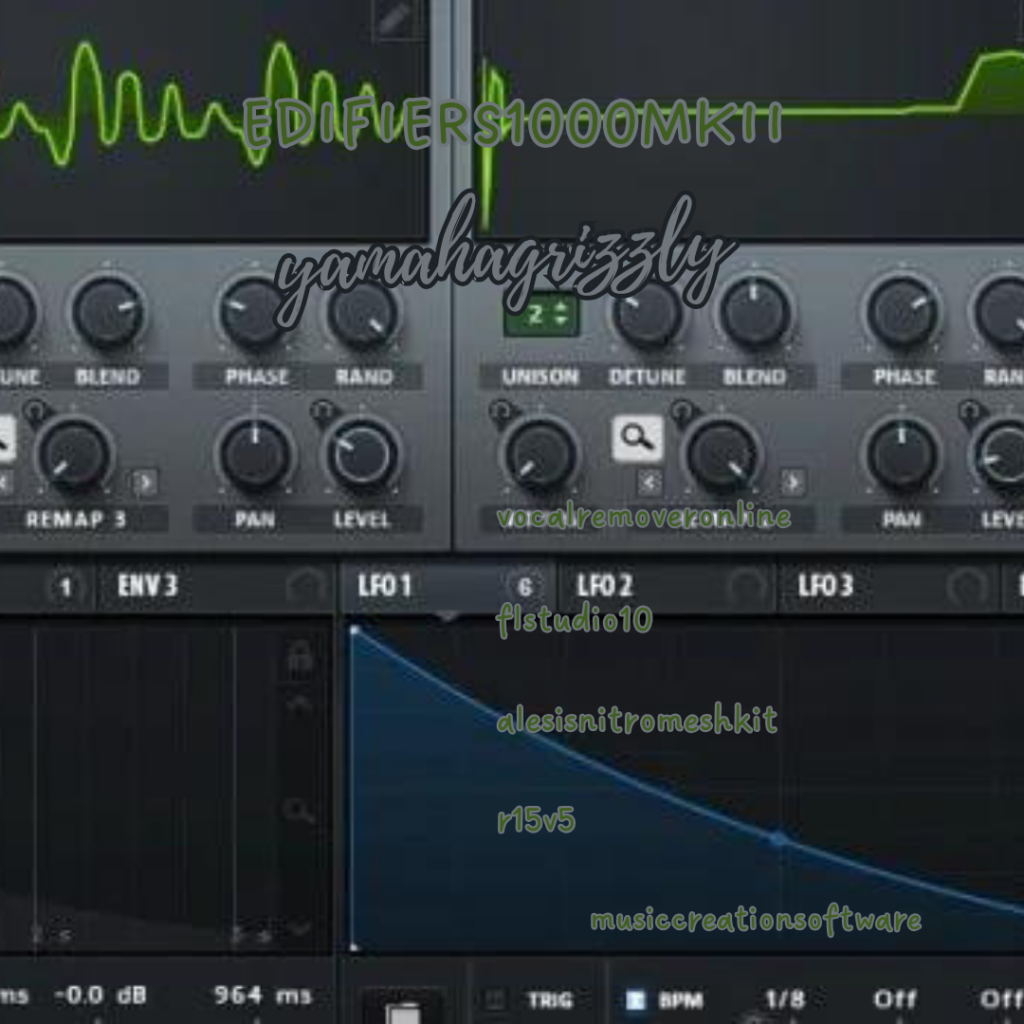Click the Off value right beside the 1/8 rate
This screenshot has height=1024, width=1024.
895,999
